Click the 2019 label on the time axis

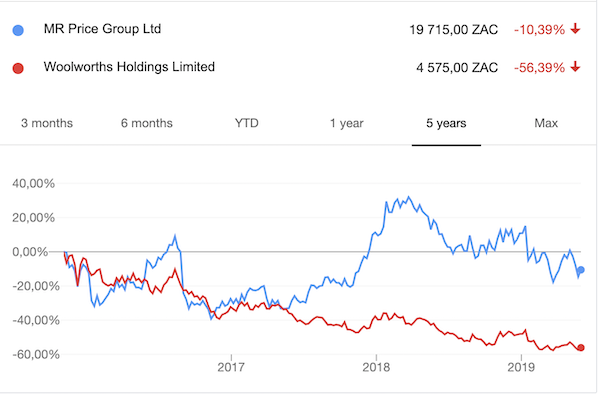pyautogui.click(x=521, y=367)
